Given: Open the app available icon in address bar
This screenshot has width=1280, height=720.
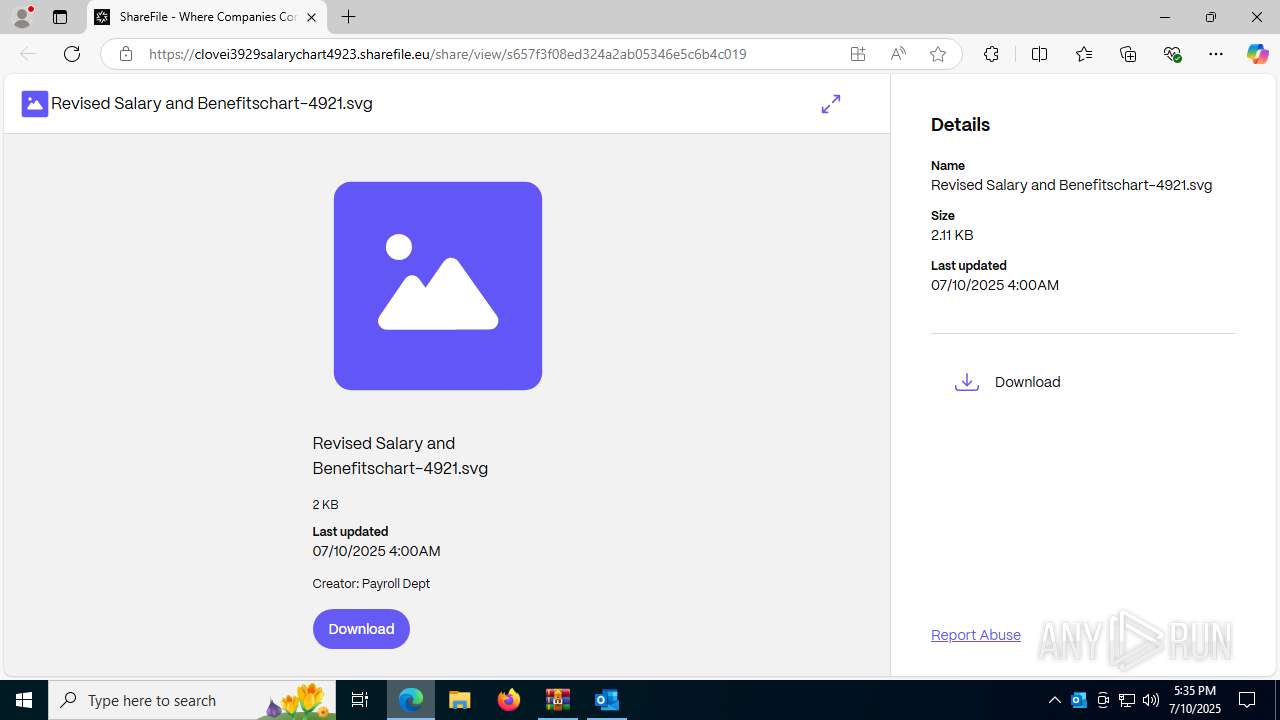Looking at the screenshot, I should point(858,54).
